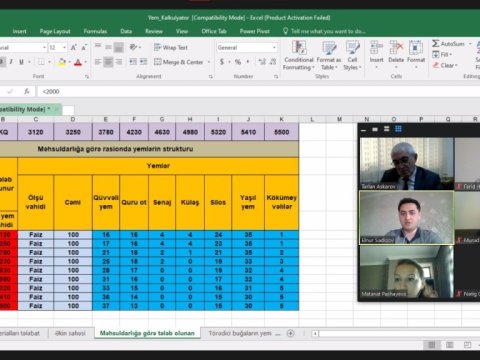Click the cell Borders icon
480x360 pixels.
tap(41, 62)
